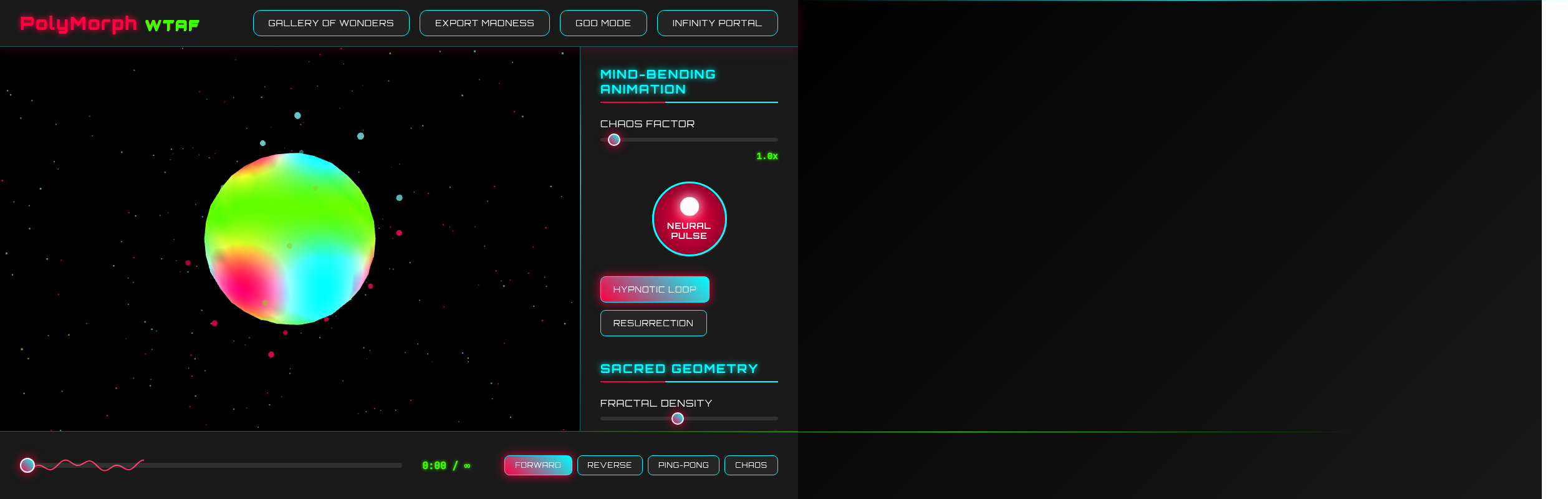
Task: Click the timeline progress track
Action: point(211,465)
